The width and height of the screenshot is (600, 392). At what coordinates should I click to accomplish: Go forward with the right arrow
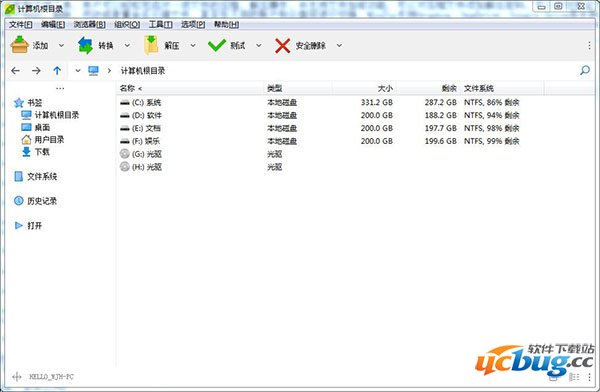point(36,70)
